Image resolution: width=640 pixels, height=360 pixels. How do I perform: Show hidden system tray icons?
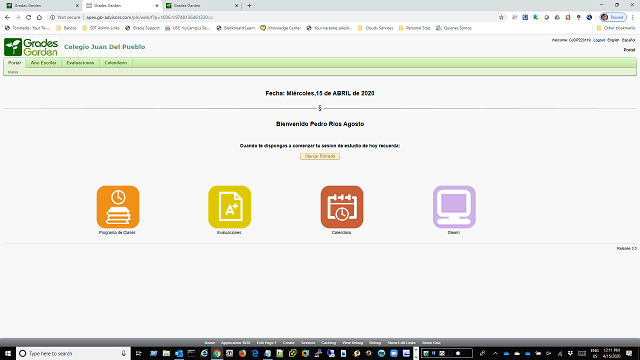tap(495, 353)
